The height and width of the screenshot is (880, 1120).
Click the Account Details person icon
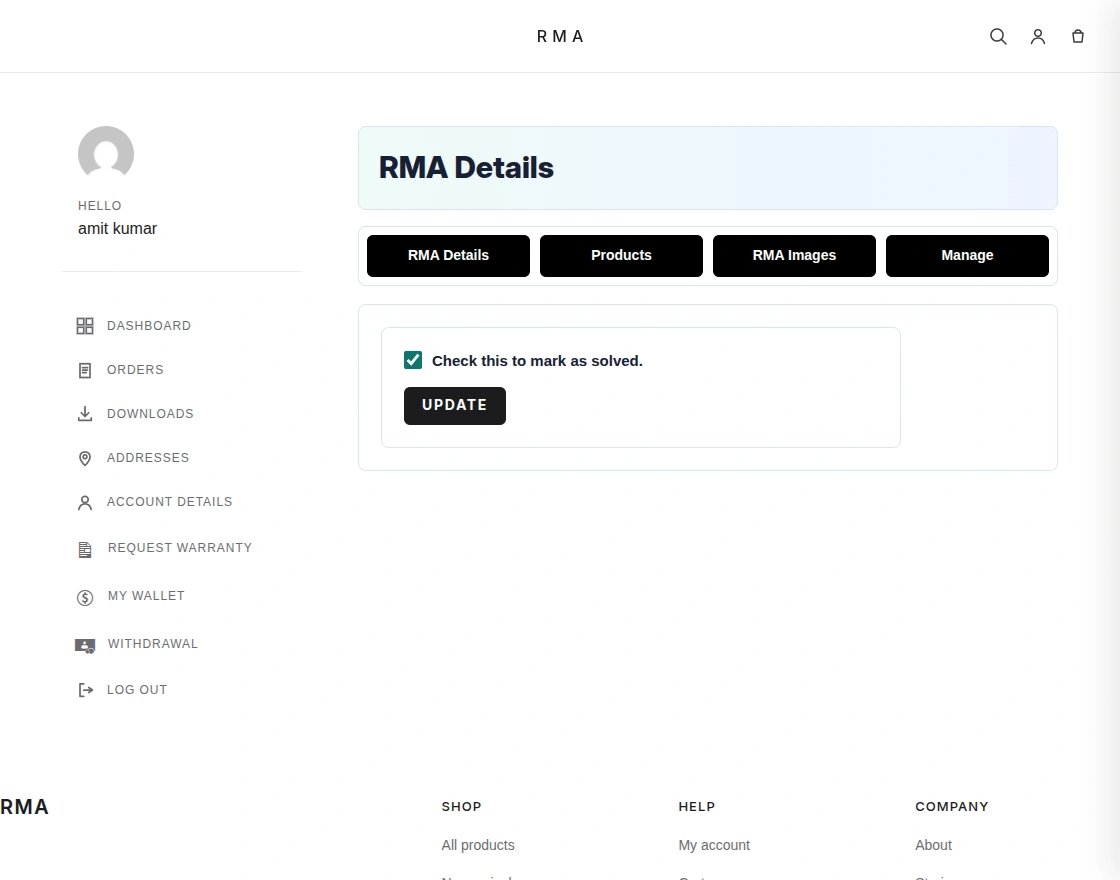pos(85,503)
